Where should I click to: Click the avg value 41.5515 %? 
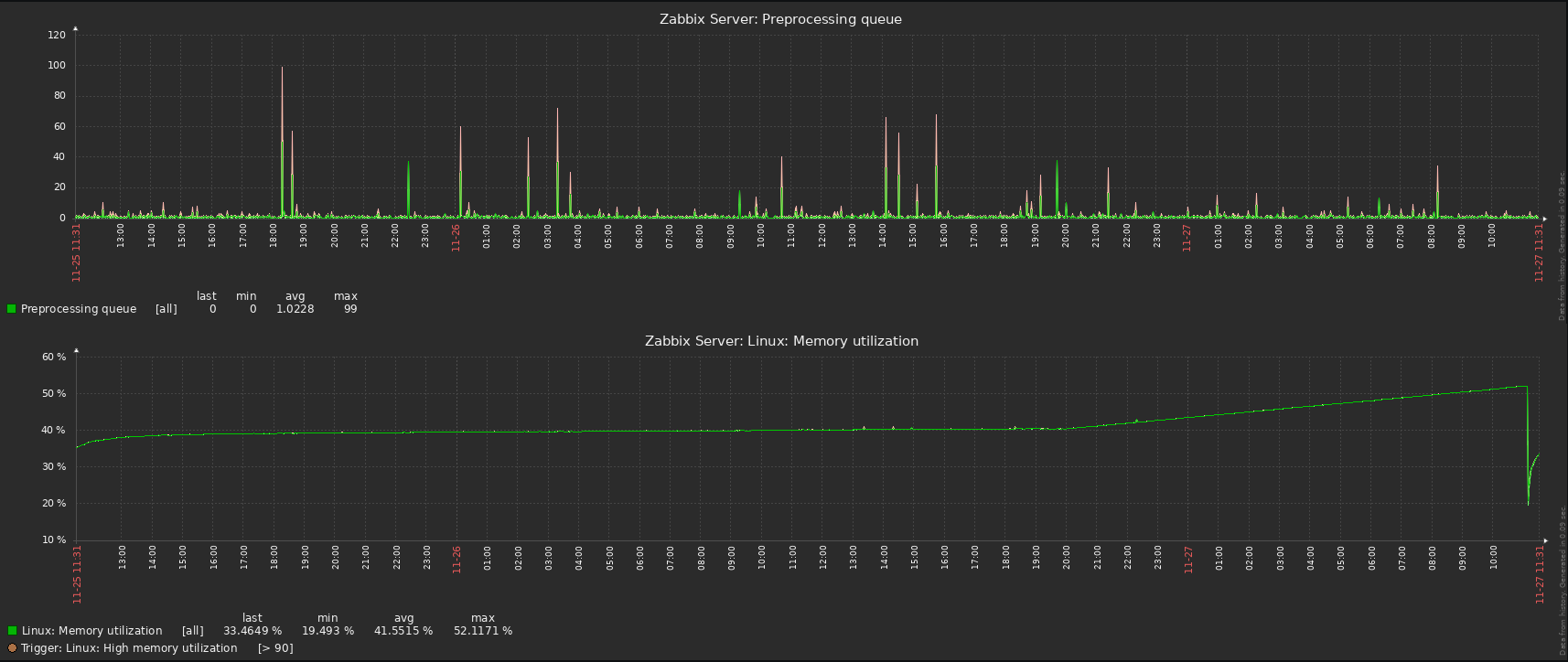pos(403,631)
